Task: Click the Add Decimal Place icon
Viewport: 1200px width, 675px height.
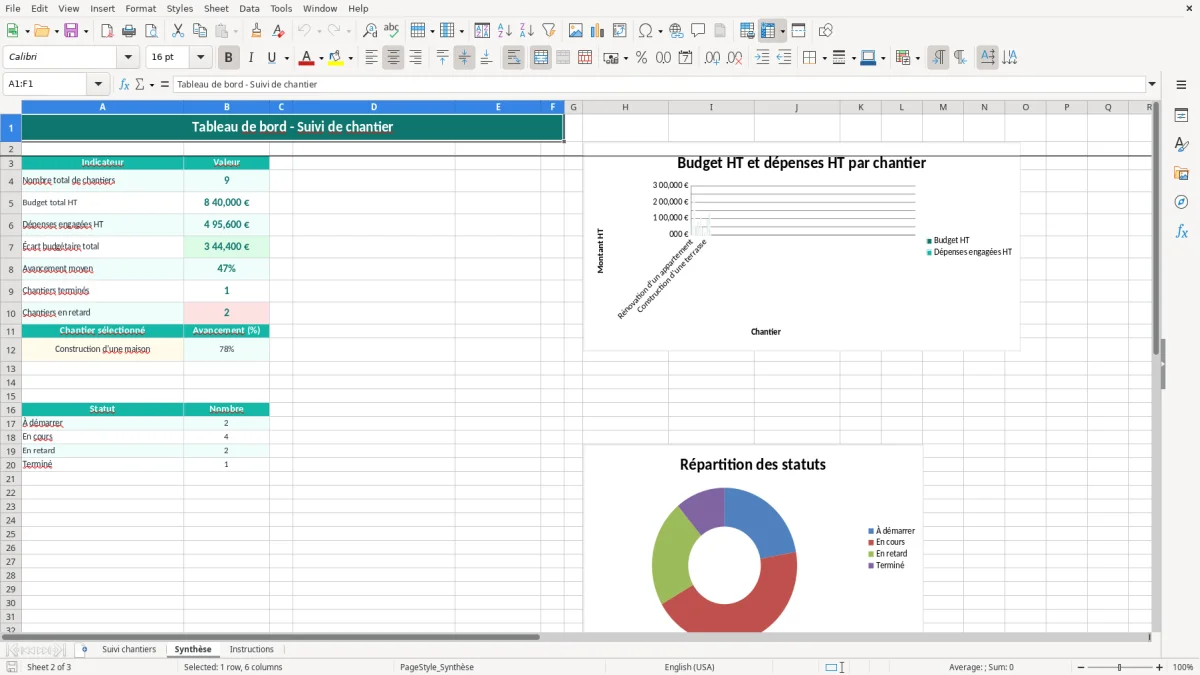Action: click(713, 58)
